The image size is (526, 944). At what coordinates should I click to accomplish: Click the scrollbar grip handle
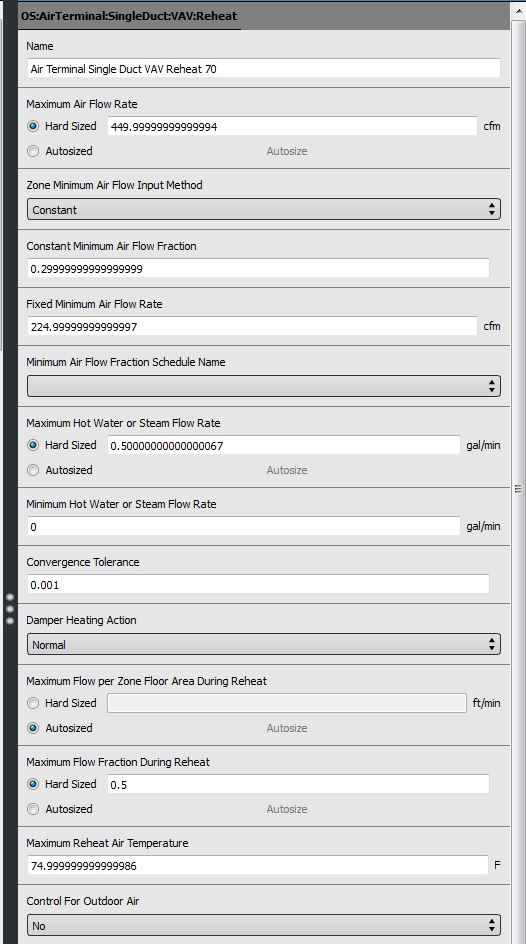tap(518, 489)
